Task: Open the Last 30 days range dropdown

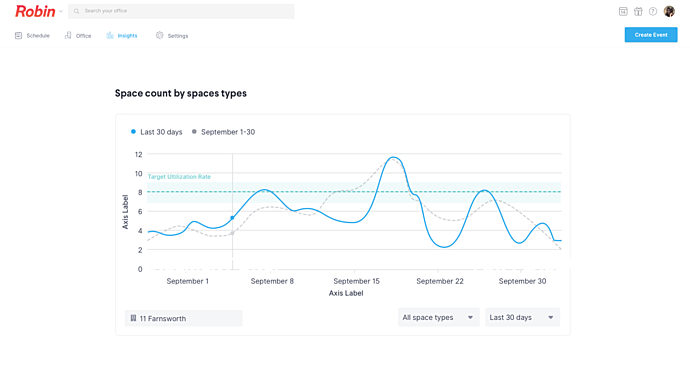Action: point(522,317)
